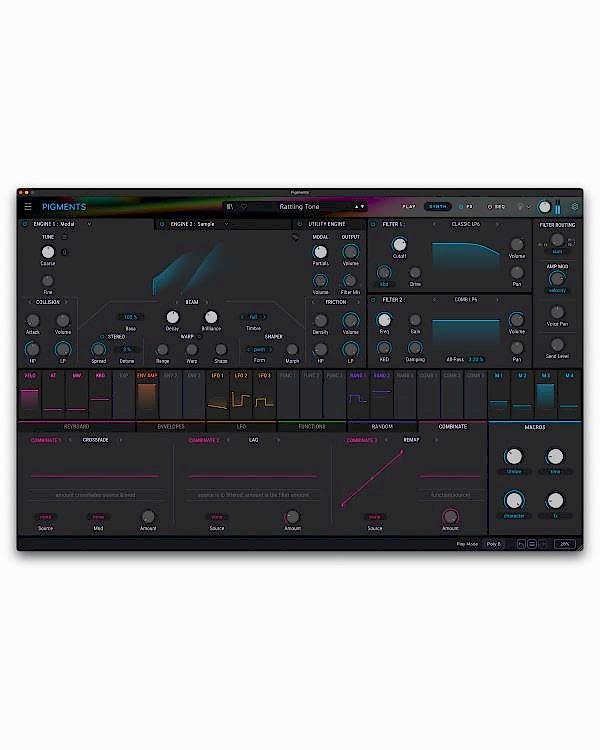Next Combinate 1 type arrow after CROSSFADE
Image resolution: width=600 pixels, height=750 pixels.
click(x=121, y=440)
